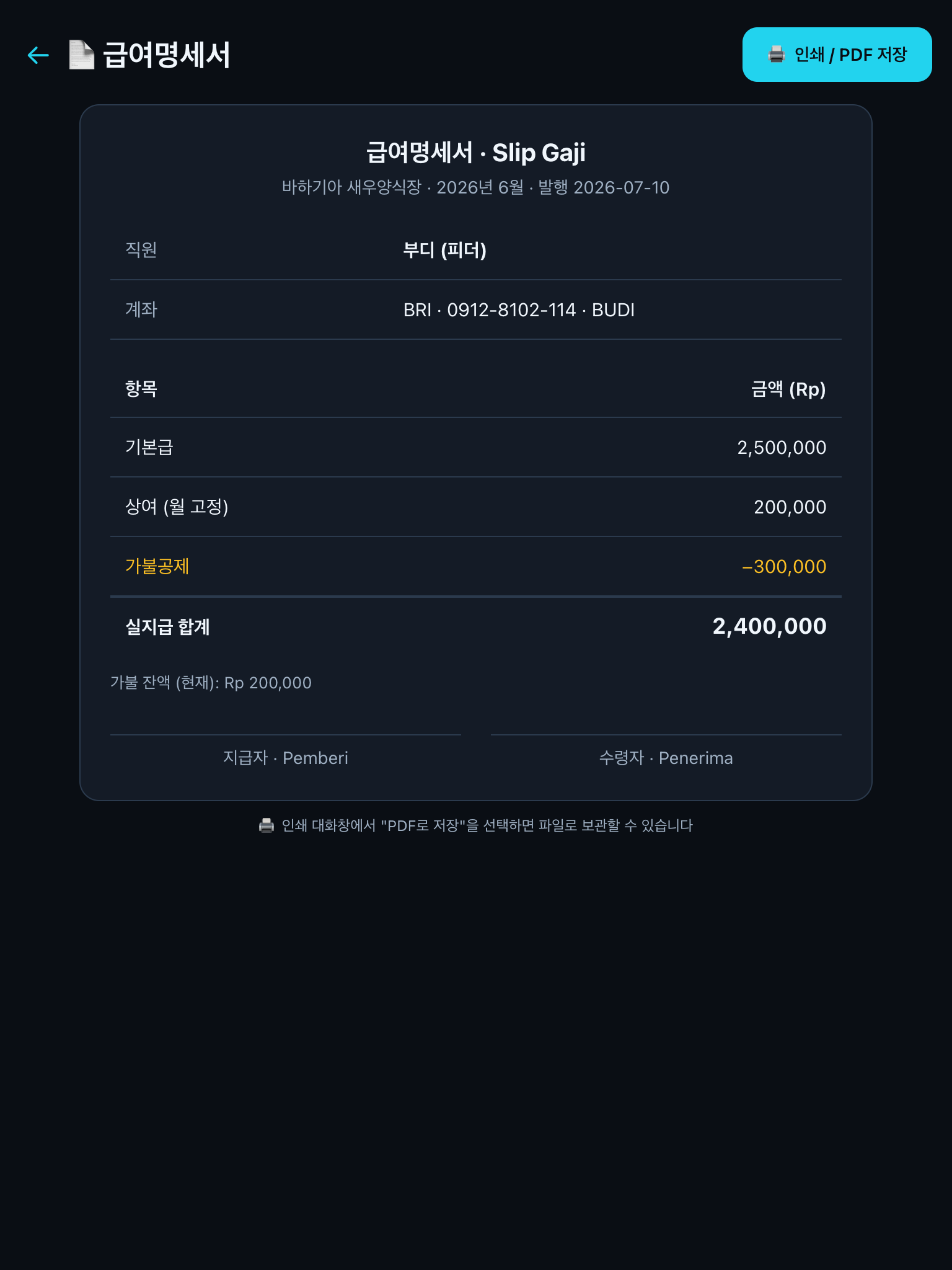Click the 기본급 row amount 2,500,000
The height and width of the screenshot is (1270, 952).
[781, 448]
